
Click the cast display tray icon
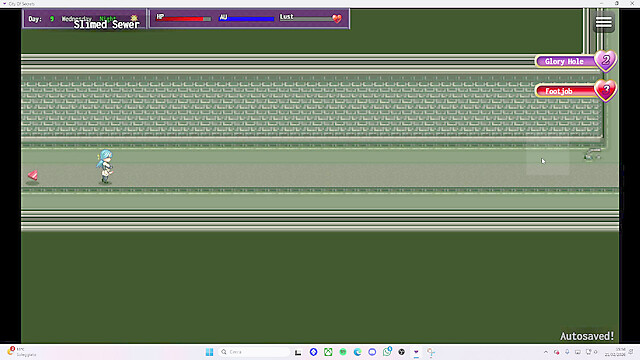[x=578, y=352]
